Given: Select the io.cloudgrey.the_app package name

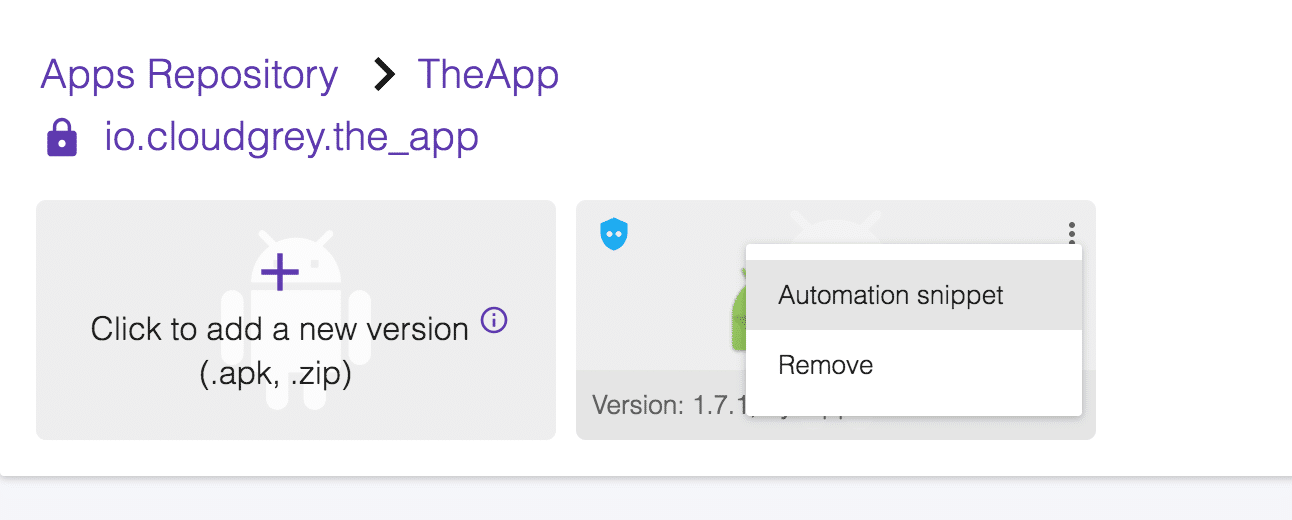Looking at the screenshot, I should pyautogui.click(x=291, y=137).
